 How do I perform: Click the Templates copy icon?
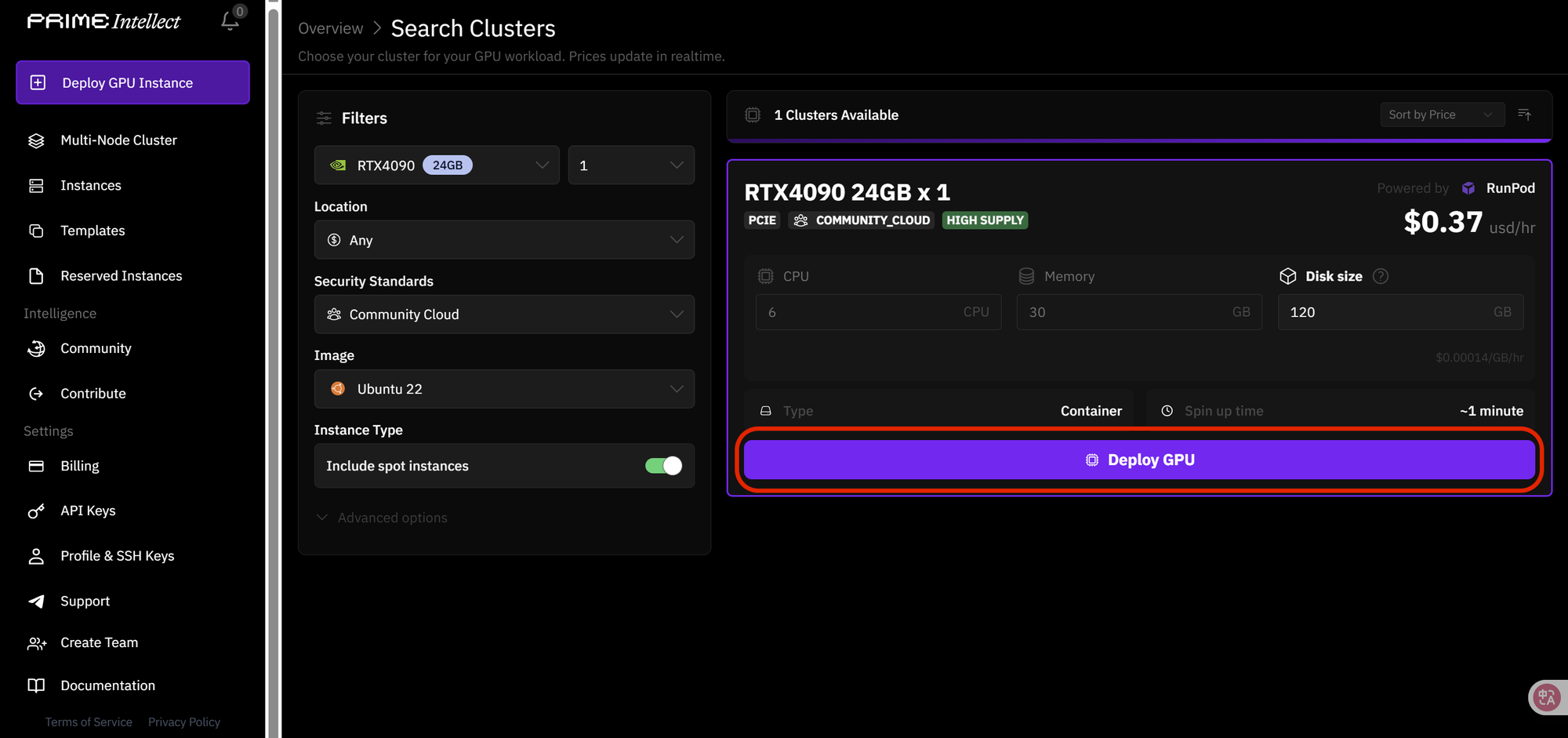click(36, 231)
